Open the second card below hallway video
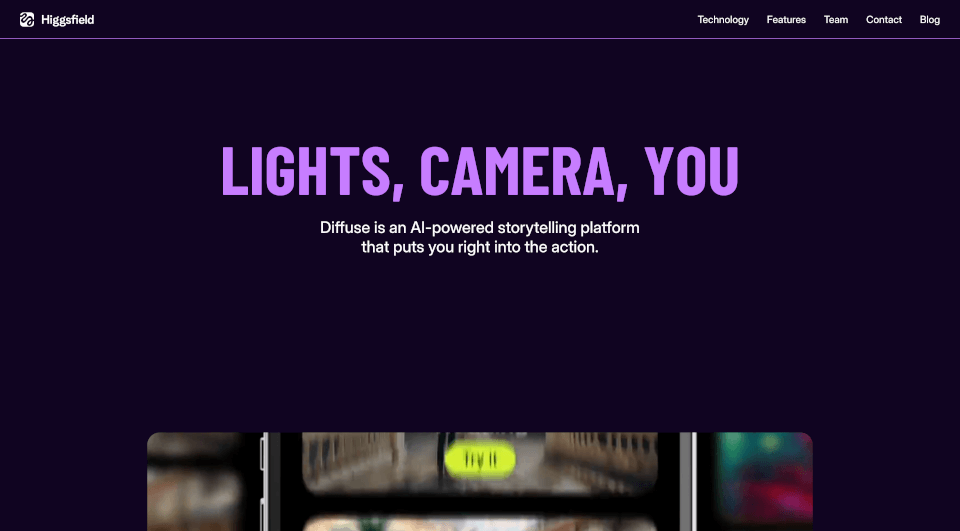Viewport: 960px width, 531px height. click(480, 523)
